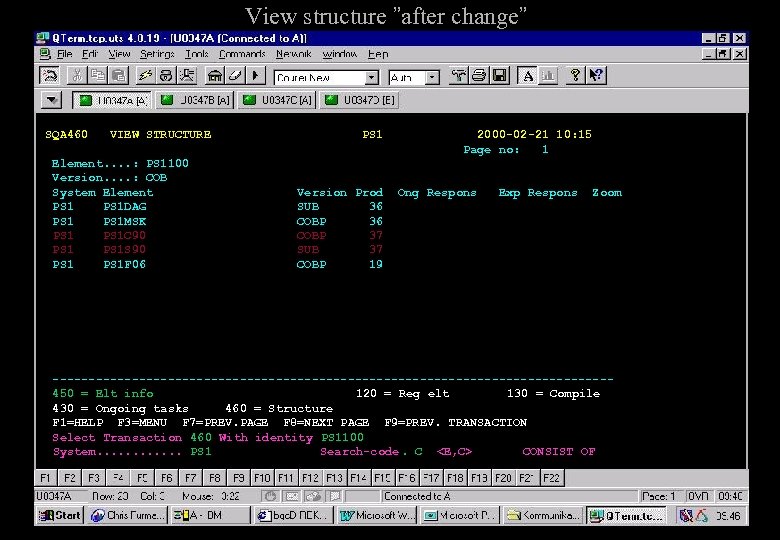
Task: Click the F22 function key button
Action: pos(551,478)
